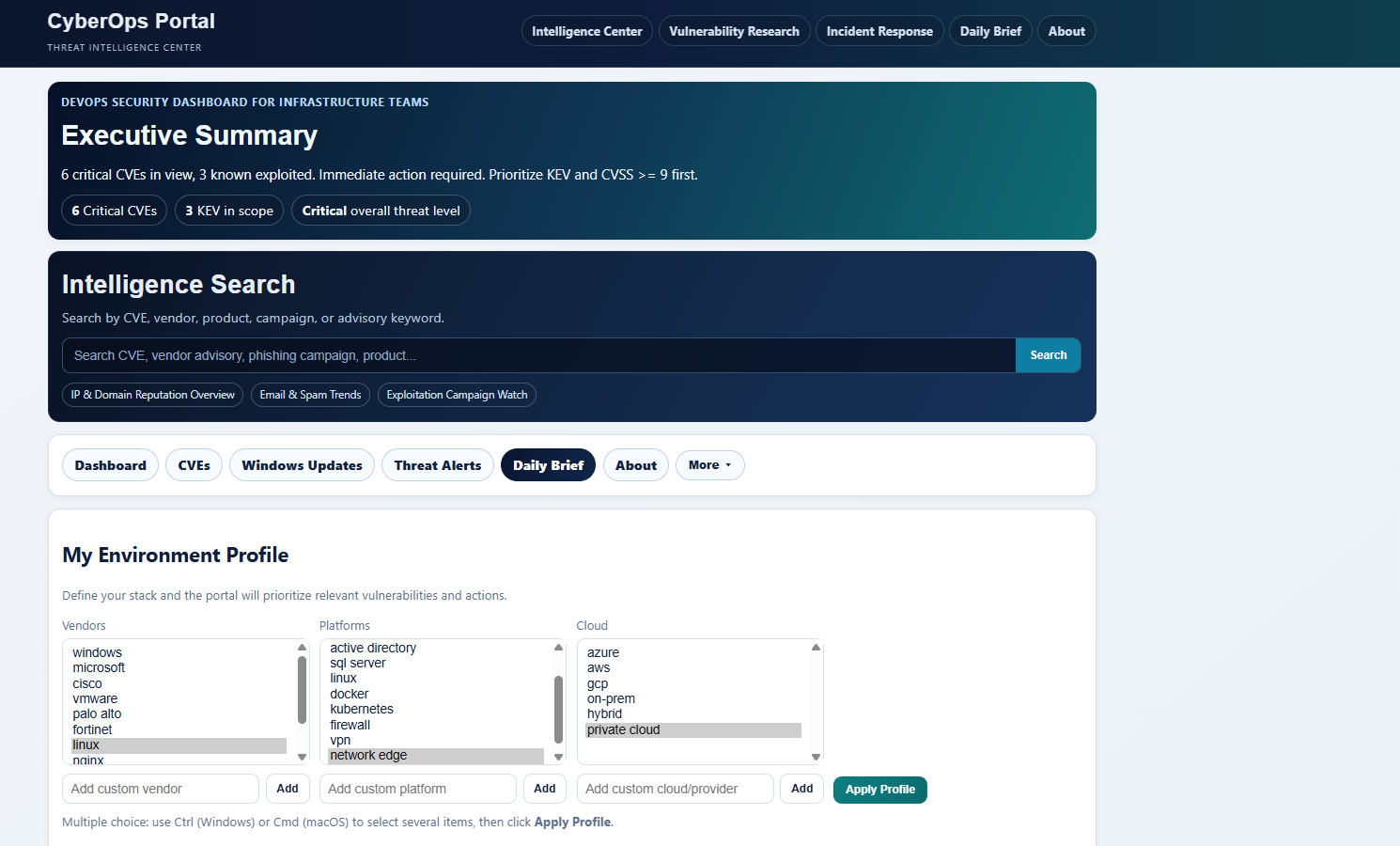Image resolution: width=1400 pixels, height=846 pixels.
Task: Click the '3 KEV in scope' pill
Action: coord(228,210)
